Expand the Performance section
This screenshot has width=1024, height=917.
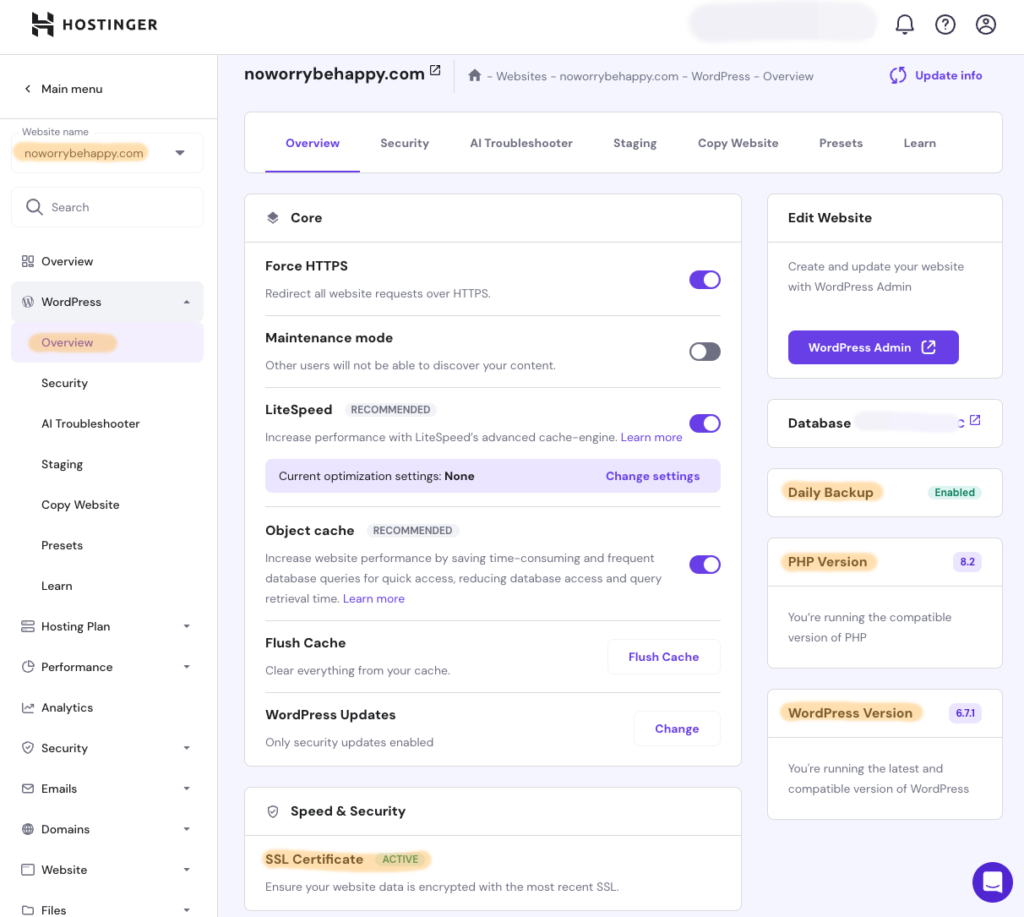(187, 667)
